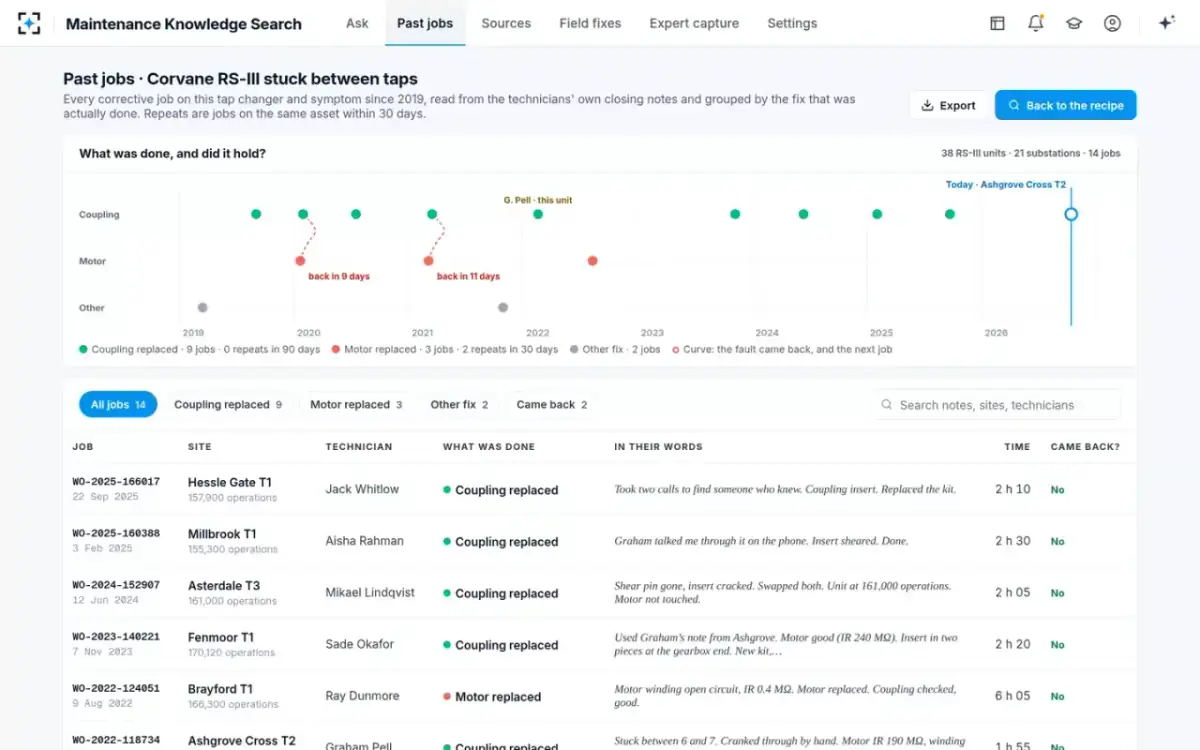Viewport: 1200px width, 750px height.
Task: Filter by Other fix chip
Action: (x=459, y=404)
